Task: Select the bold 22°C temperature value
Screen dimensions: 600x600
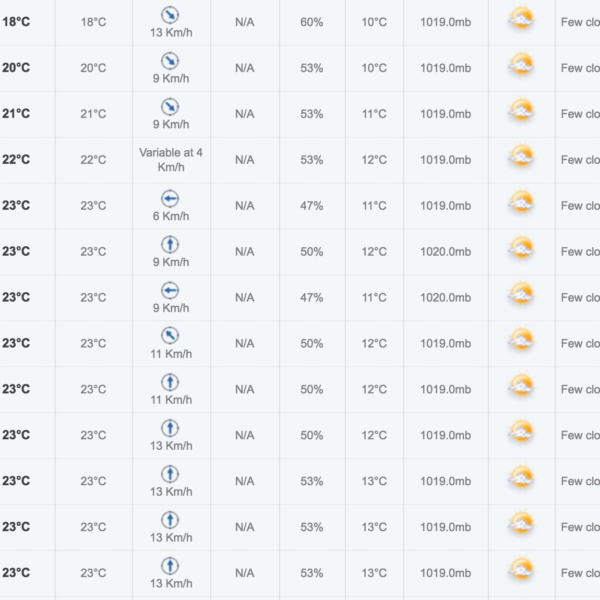Action: coord(16,160)
